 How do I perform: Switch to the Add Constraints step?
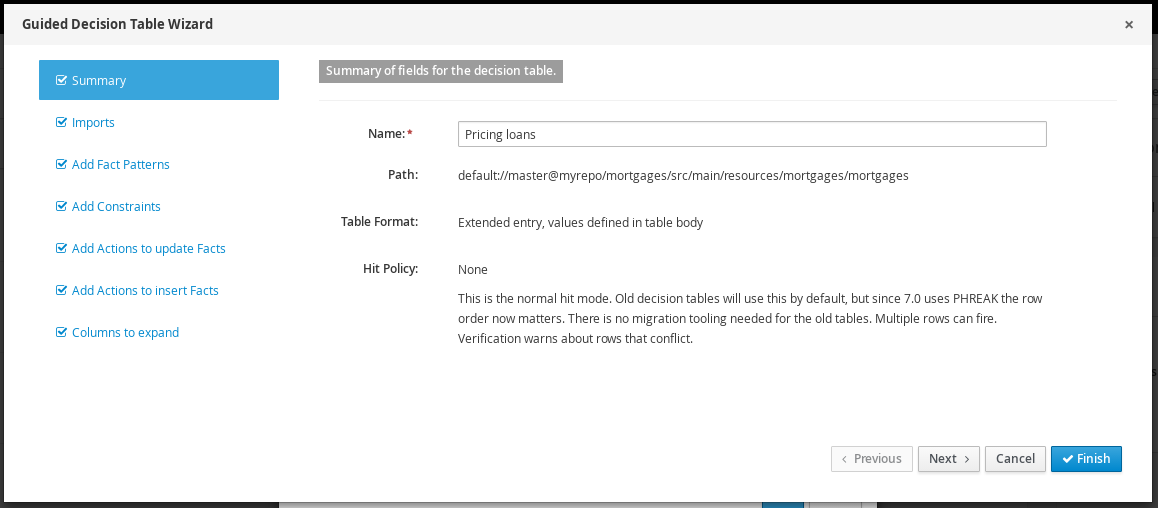(x=116, y=207)
